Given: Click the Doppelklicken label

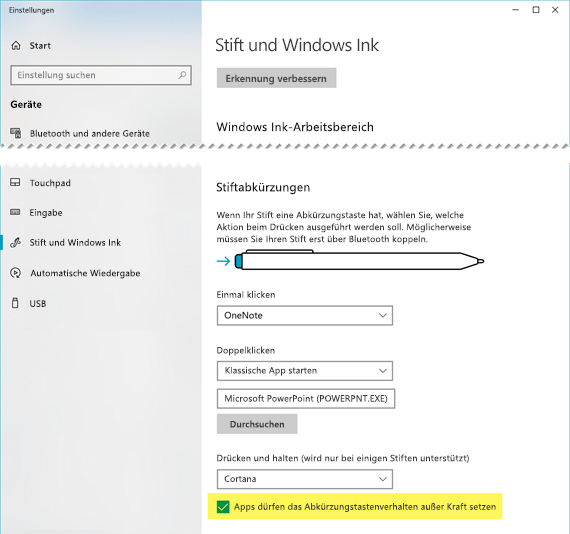Looking at the screenshot, I should [246, 350].
